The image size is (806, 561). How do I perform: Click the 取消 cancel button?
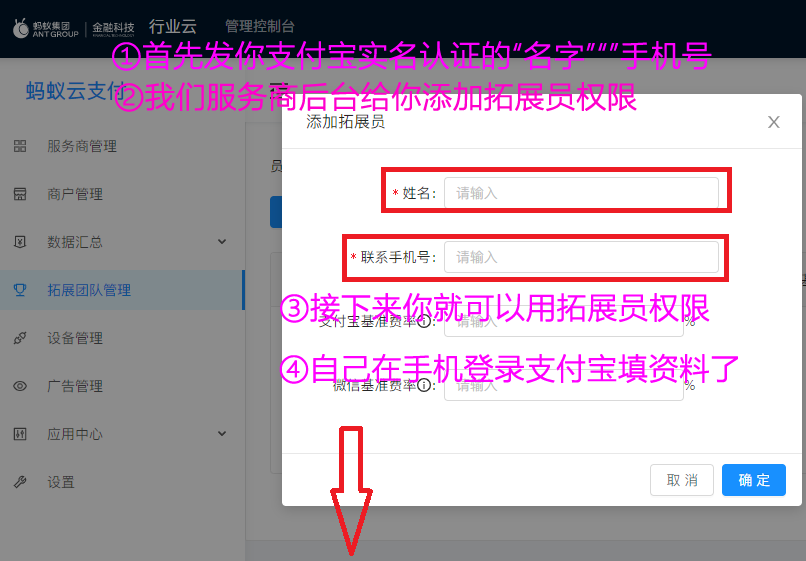pyautogui.click(x=682, y=480)
